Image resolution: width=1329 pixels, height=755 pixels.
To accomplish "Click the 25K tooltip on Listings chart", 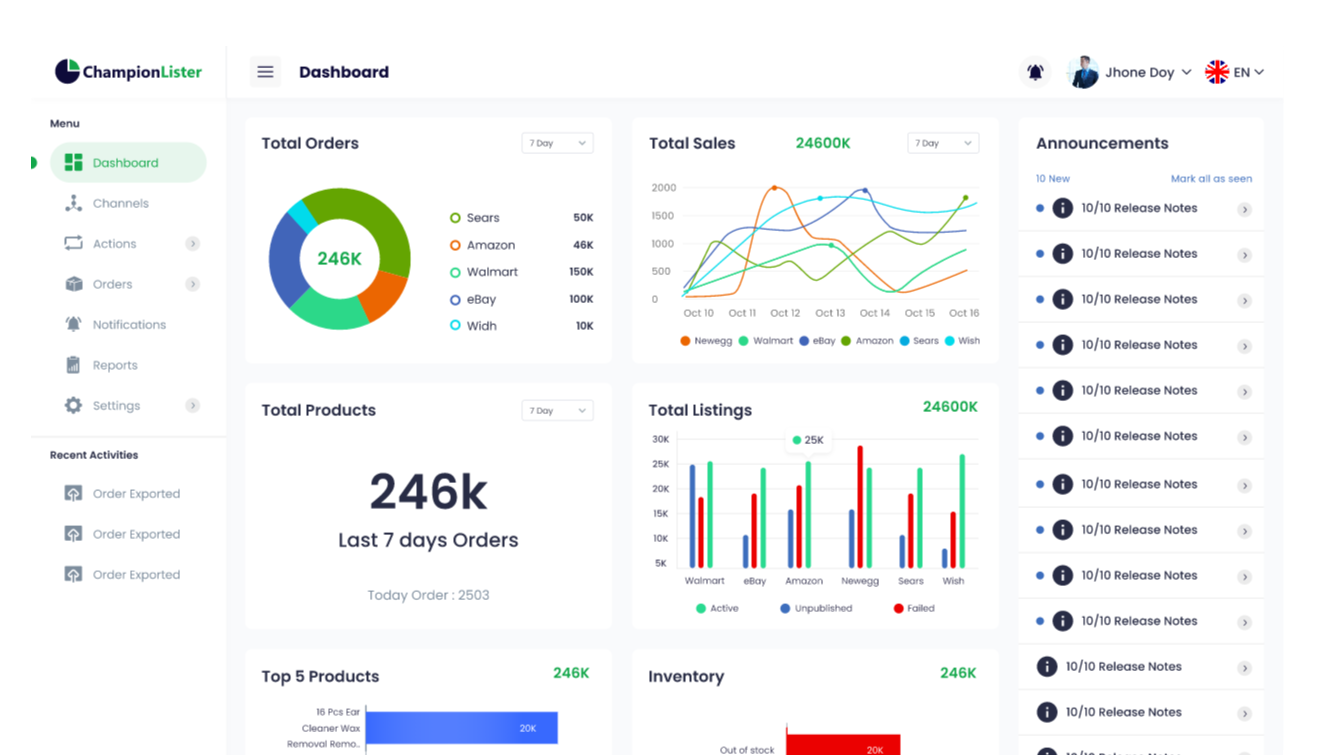I will tap(808, 440).
